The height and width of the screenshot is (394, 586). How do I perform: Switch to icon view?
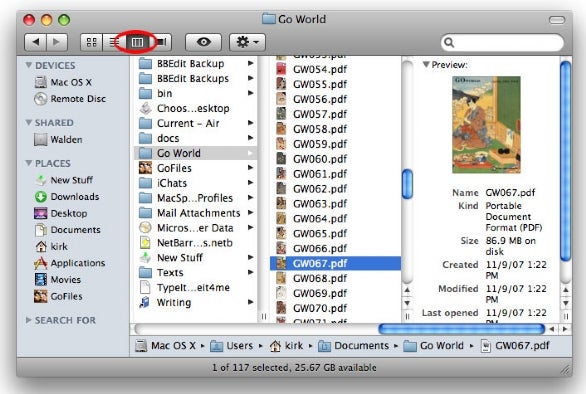(91, 42)
